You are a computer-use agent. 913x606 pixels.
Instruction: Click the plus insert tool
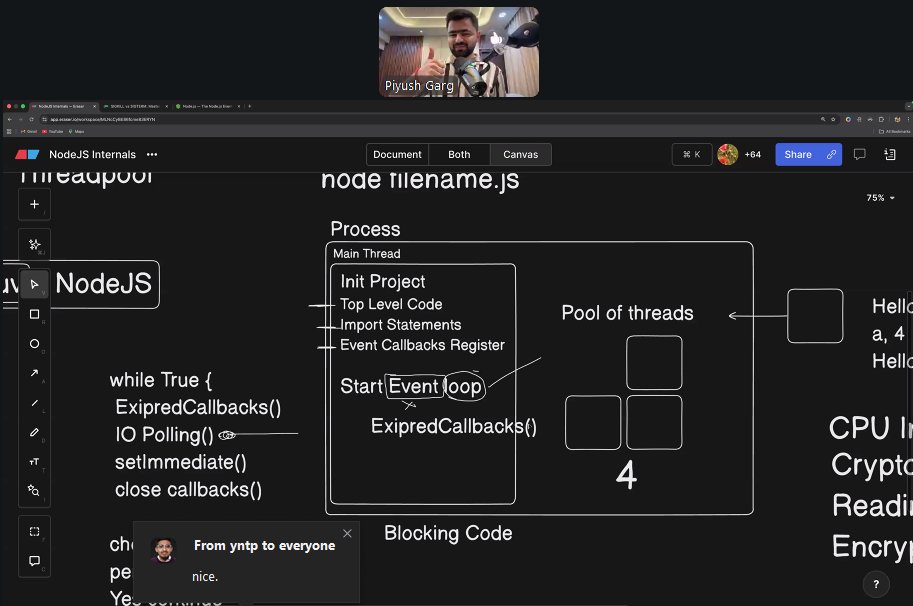tap(34, 204)
